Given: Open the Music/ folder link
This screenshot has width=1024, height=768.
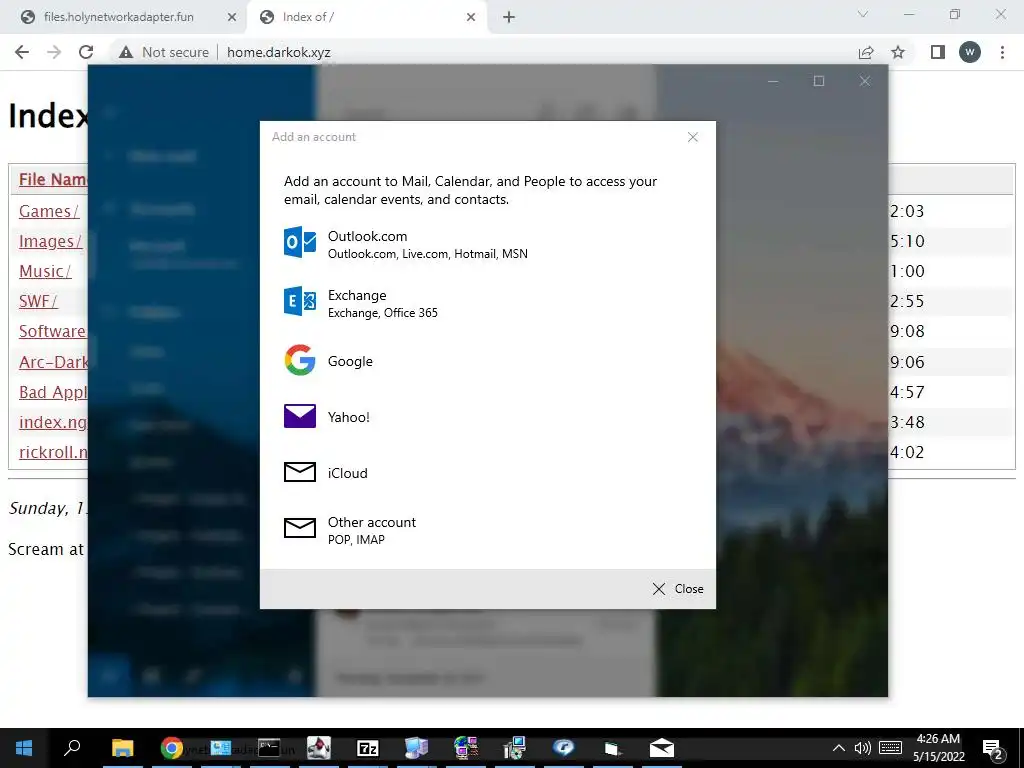Looking at the screenshot, I should pos(45,271).
